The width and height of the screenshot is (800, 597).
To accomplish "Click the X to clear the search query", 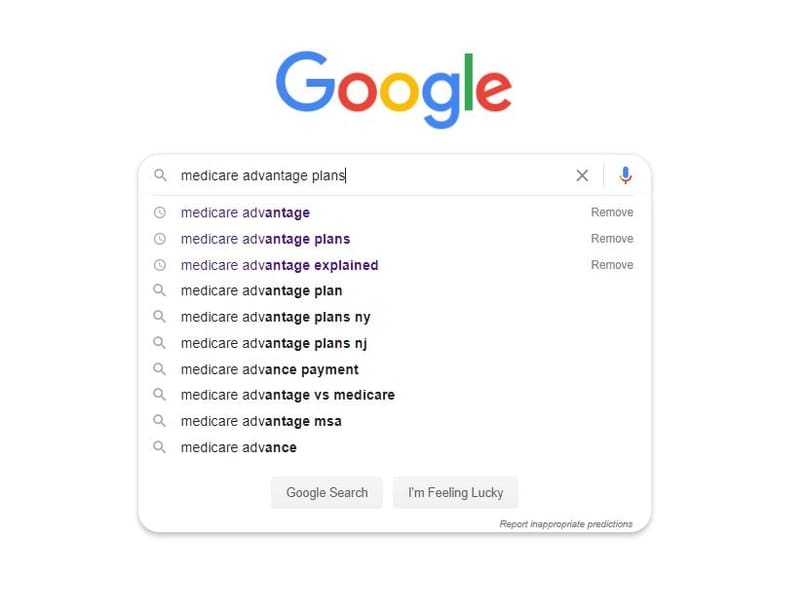I will (582, 175).
